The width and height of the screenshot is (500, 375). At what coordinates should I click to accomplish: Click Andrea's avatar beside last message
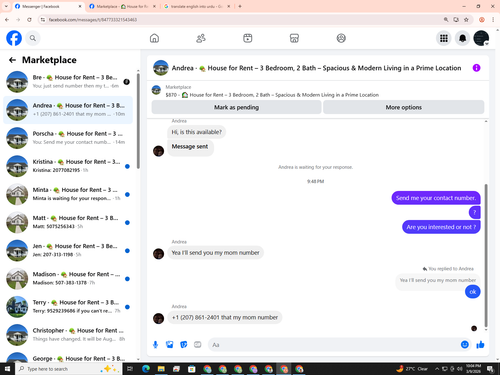158,318
